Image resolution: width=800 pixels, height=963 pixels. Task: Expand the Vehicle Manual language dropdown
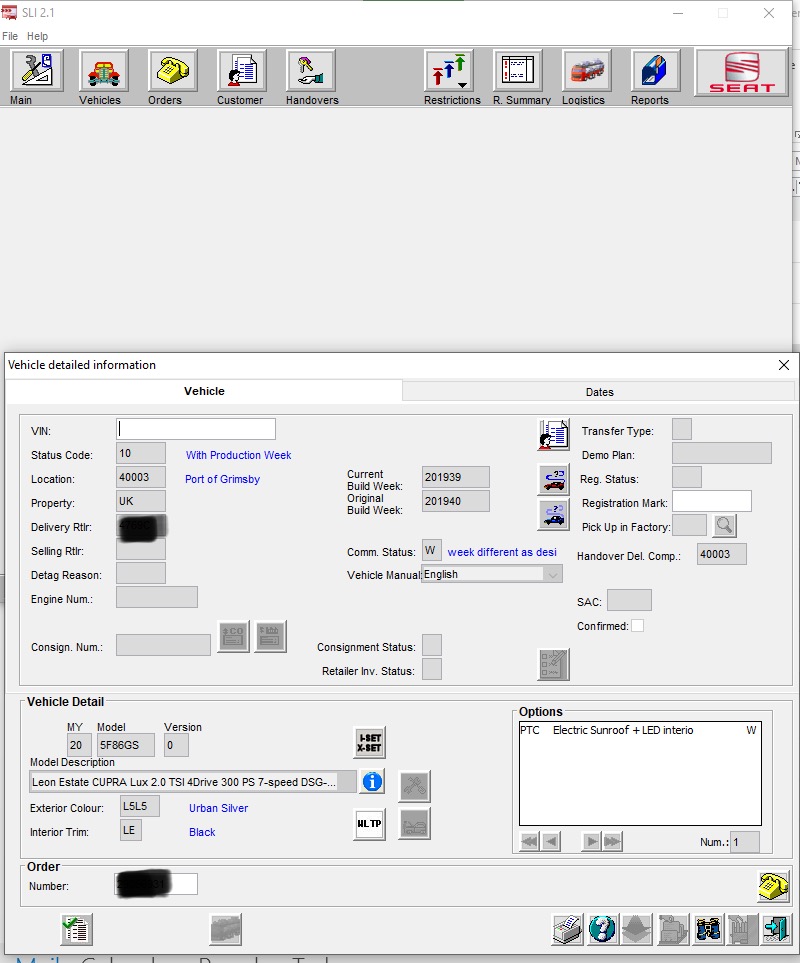coord(553,575)
